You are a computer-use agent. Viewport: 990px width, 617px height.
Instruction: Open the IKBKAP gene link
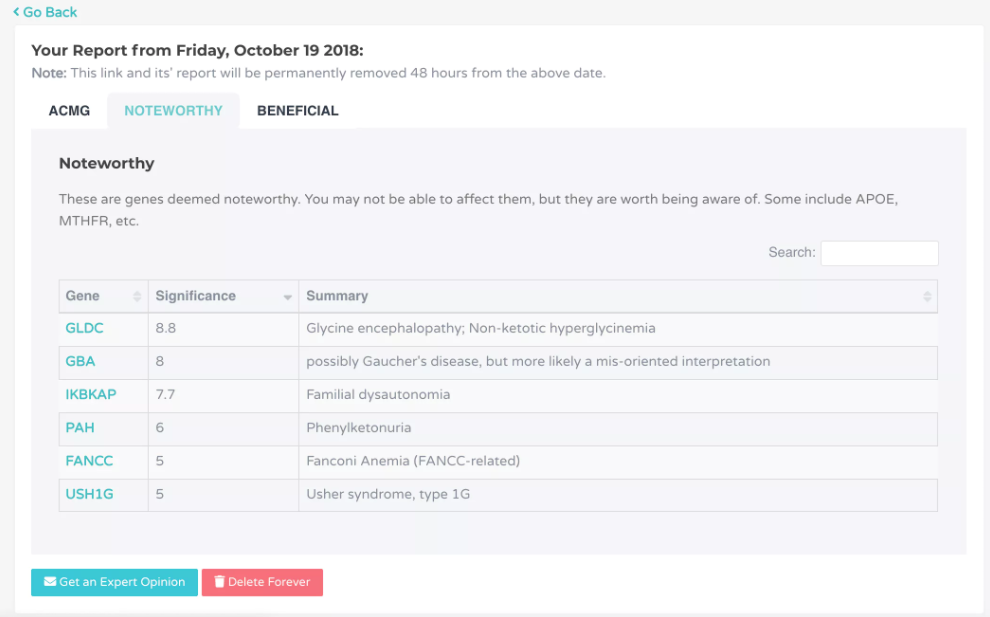click(x=91, y=395)
